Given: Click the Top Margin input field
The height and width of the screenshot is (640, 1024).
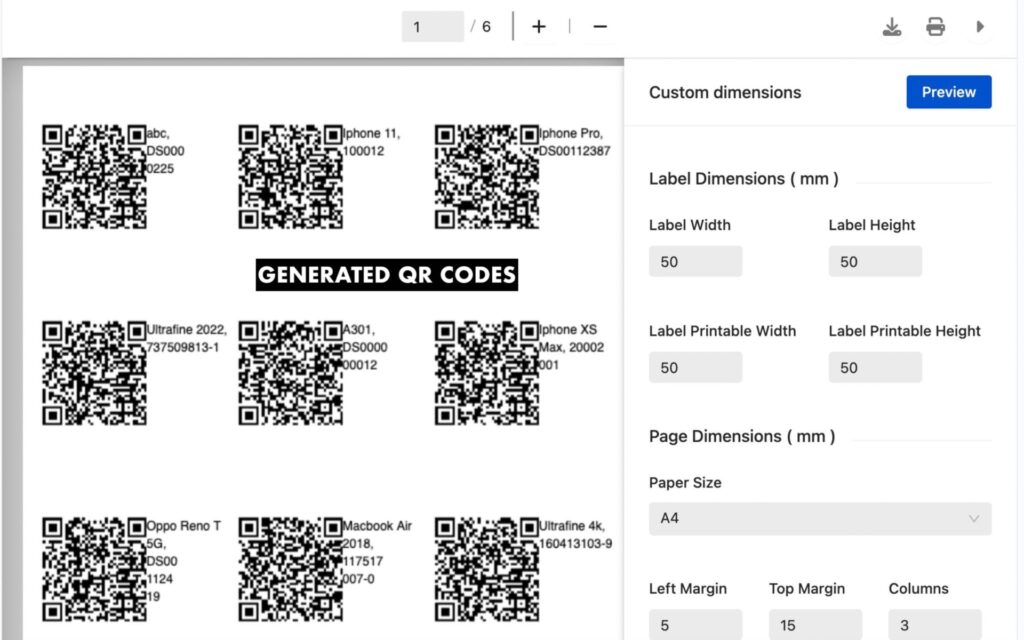Looking at the screenshot, I should point(815,625).
